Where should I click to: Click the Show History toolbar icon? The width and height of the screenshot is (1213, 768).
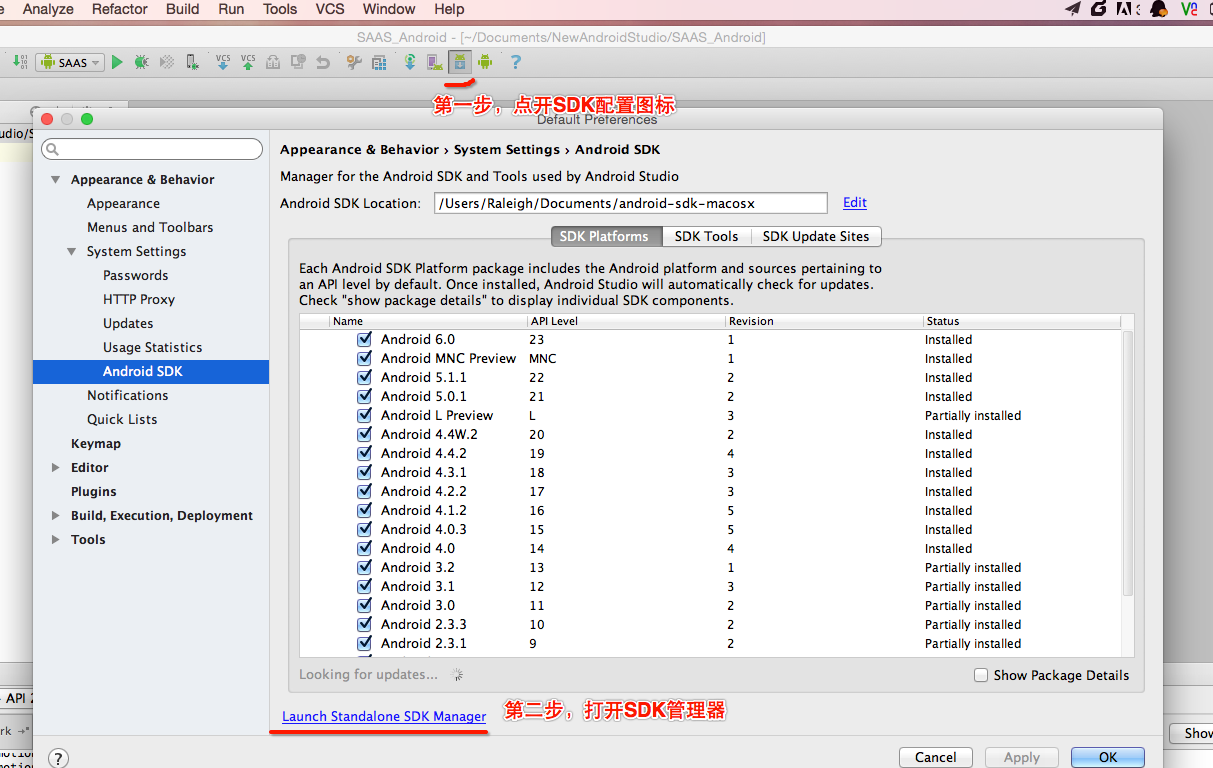coord(298,62)
